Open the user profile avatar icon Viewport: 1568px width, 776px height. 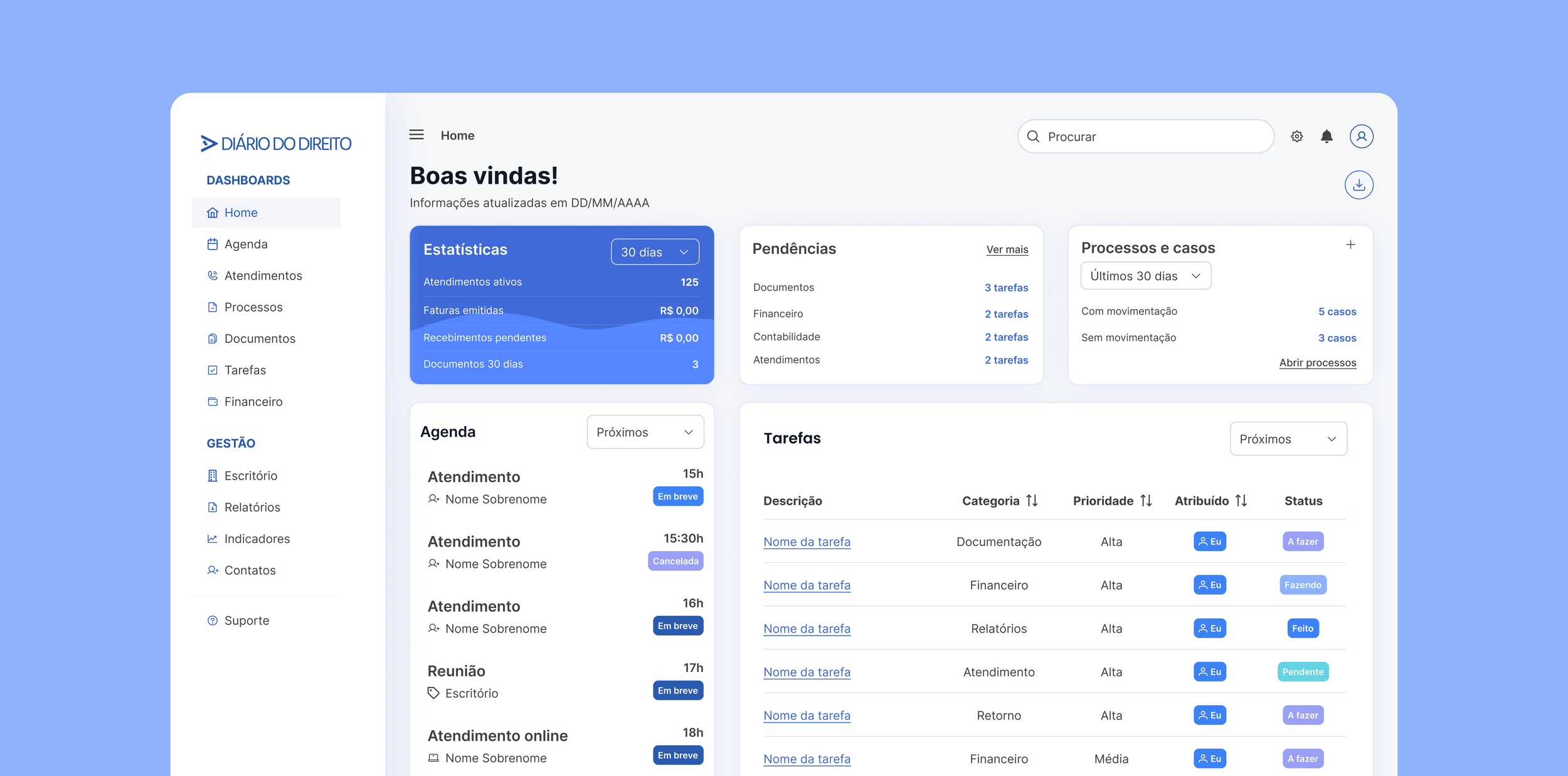pos(1361,137)
